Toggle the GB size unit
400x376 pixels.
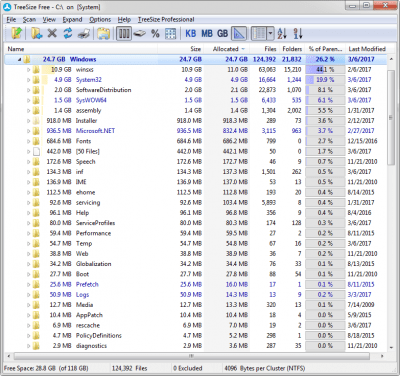click(x=222, y=34)
